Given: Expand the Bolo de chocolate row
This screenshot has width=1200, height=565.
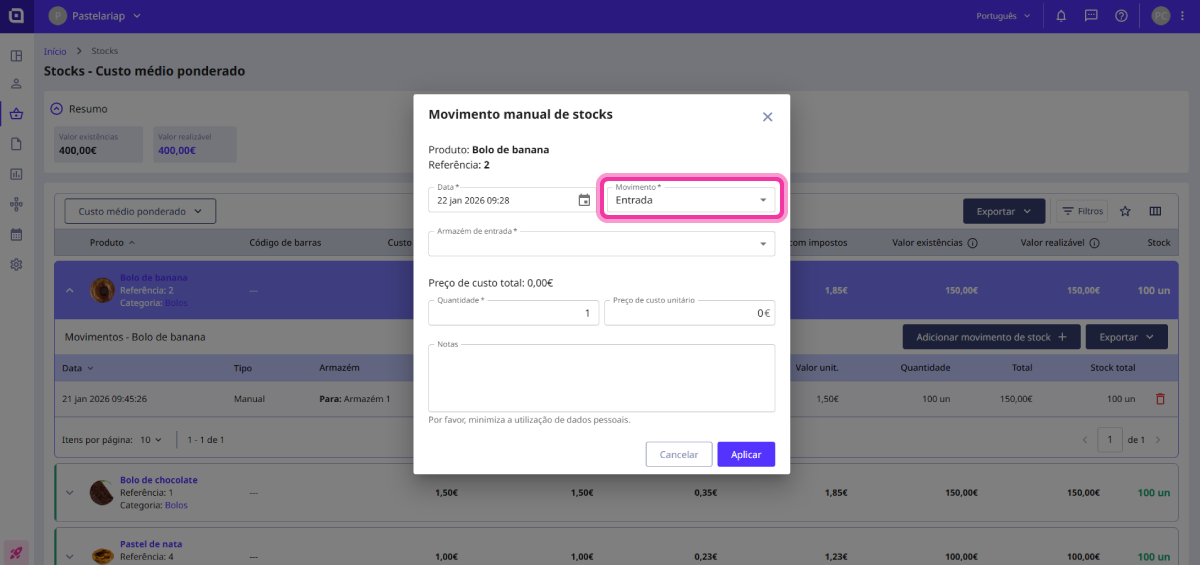Looking at the screenshot, I should coord(70,492).
